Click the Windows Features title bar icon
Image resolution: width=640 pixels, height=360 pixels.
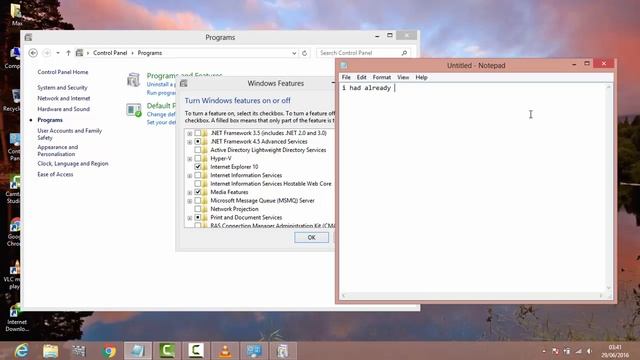click(184, 83)
